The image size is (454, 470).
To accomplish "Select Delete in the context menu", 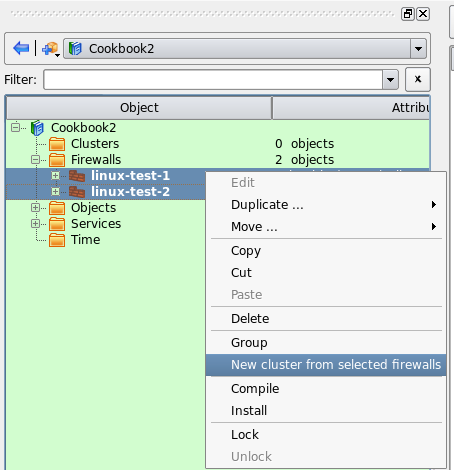I will pos(326,319).
